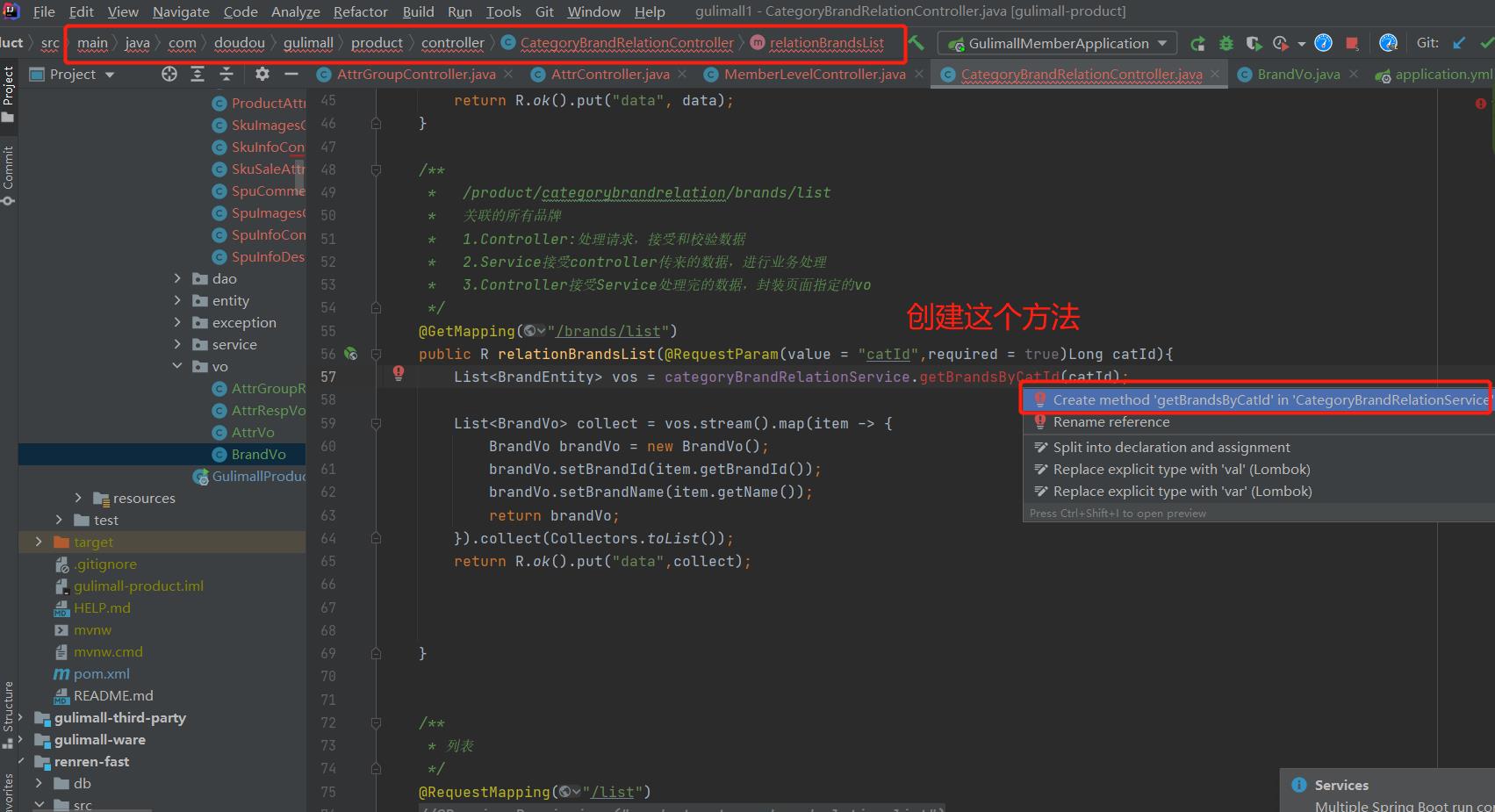Switch to BrandVo.java tab
Screen dimensions: 1495x812
[x=1297, y=75]
